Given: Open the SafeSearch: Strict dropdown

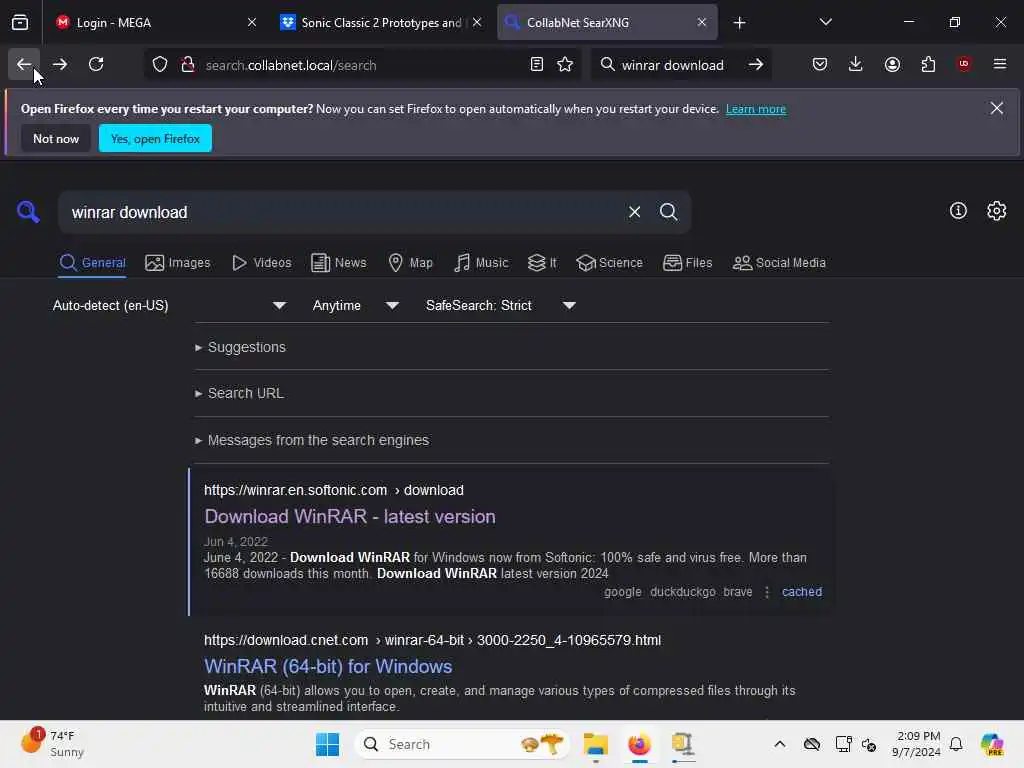Looking at the screenshot, I should [x=500, y=306].
